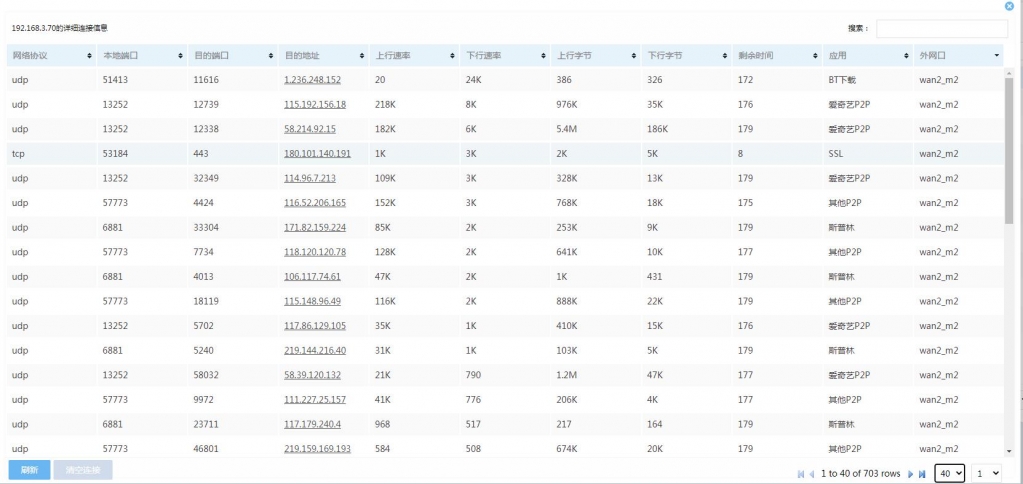
Task: Click the 192.168.3.70 connection info title
Action: (59, 28)
